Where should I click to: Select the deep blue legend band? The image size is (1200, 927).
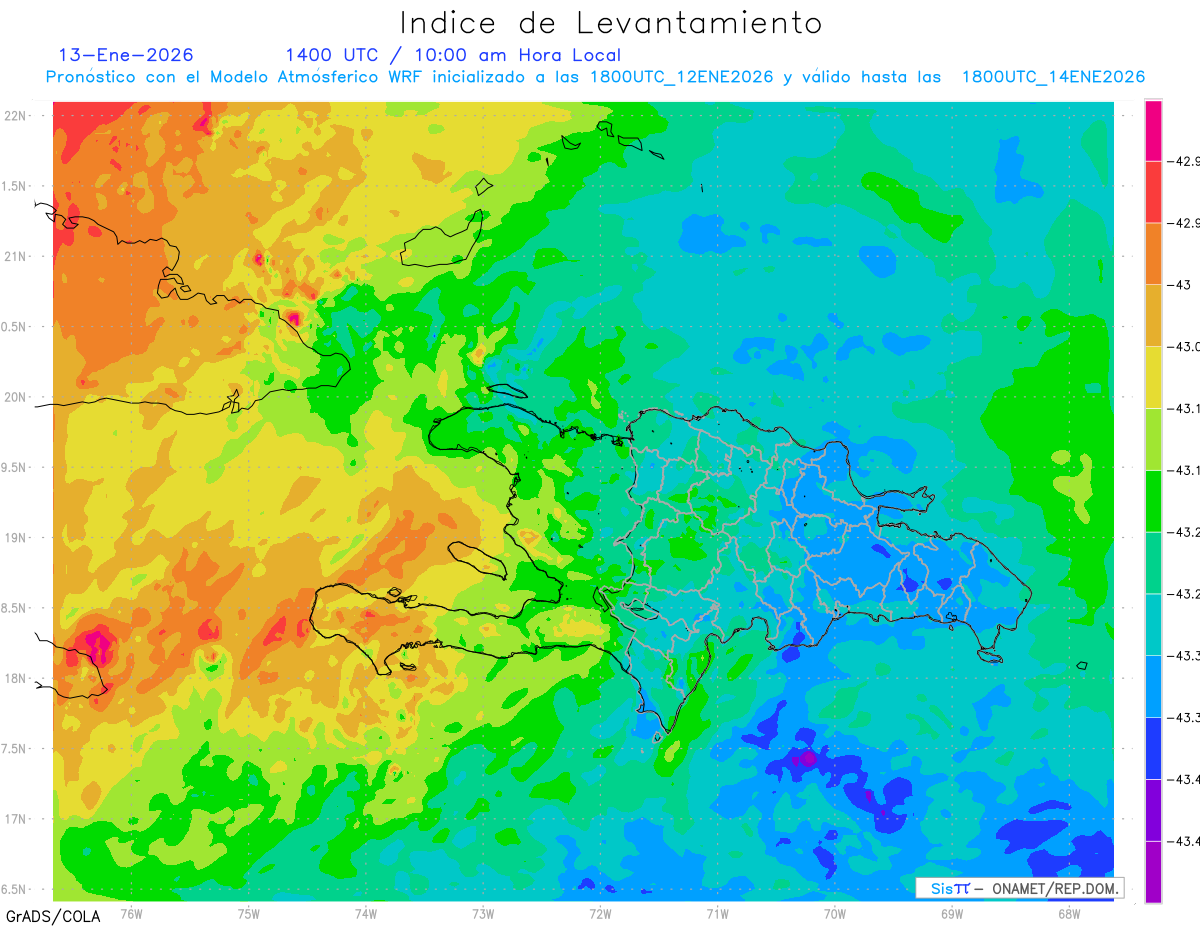(x=1153, y=748)
